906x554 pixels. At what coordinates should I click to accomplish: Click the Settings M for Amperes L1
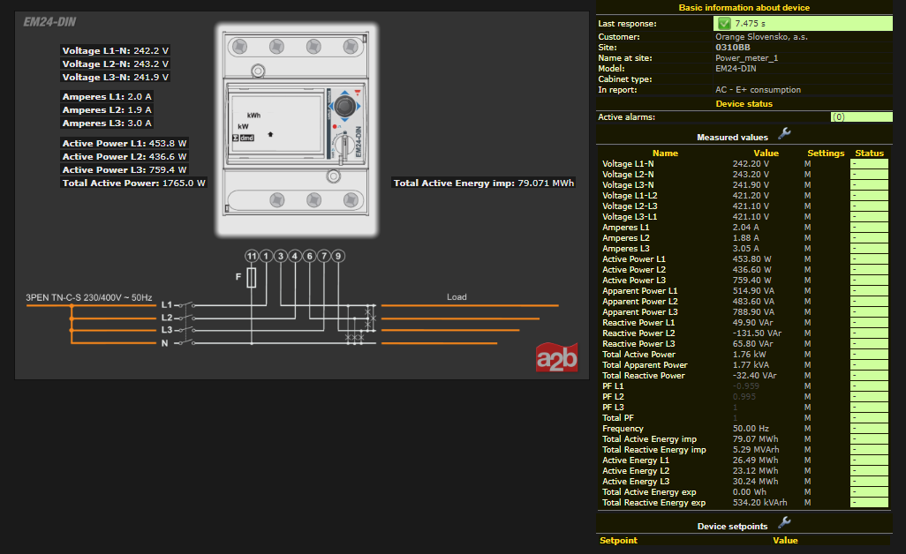click(808, 228)
